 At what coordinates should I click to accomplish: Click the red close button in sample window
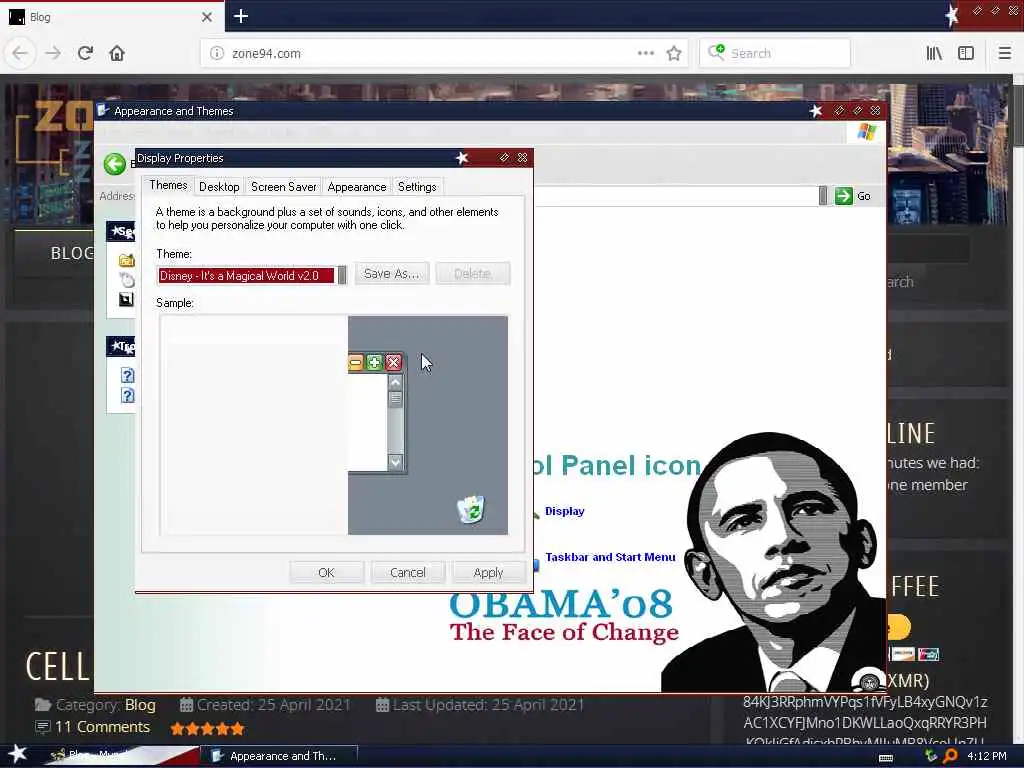[393, 362]
